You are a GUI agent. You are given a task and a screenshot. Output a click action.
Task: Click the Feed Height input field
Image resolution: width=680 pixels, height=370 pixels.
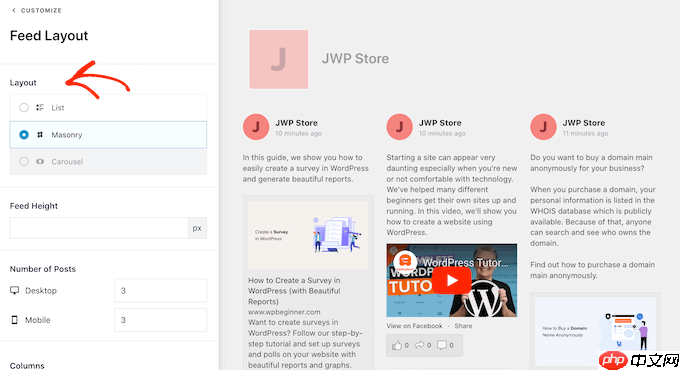pyautogui.click(x=99, y=228)
